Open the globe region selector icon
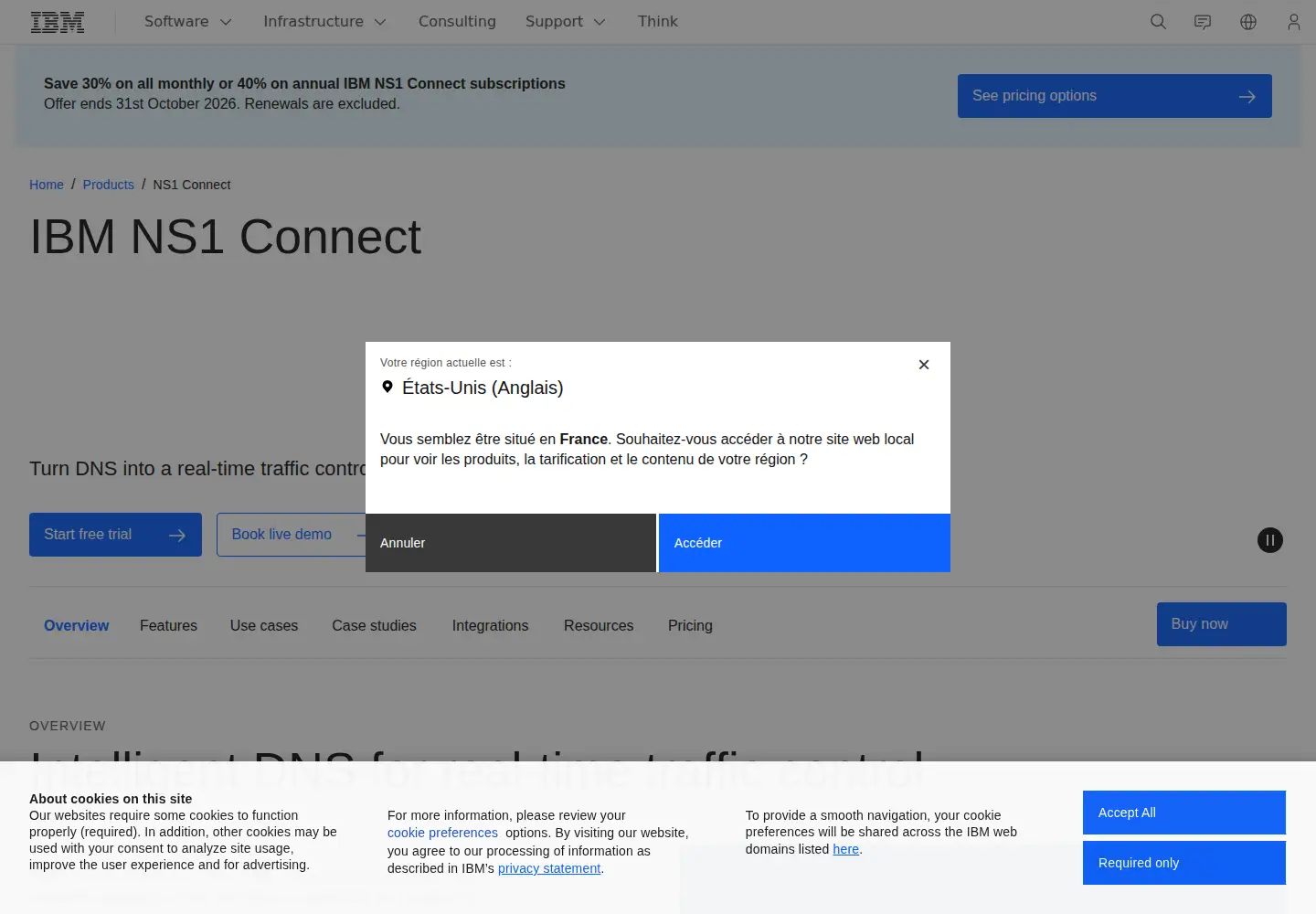The height and width of the screenshot is (914, 1316). click(1248, 22)
